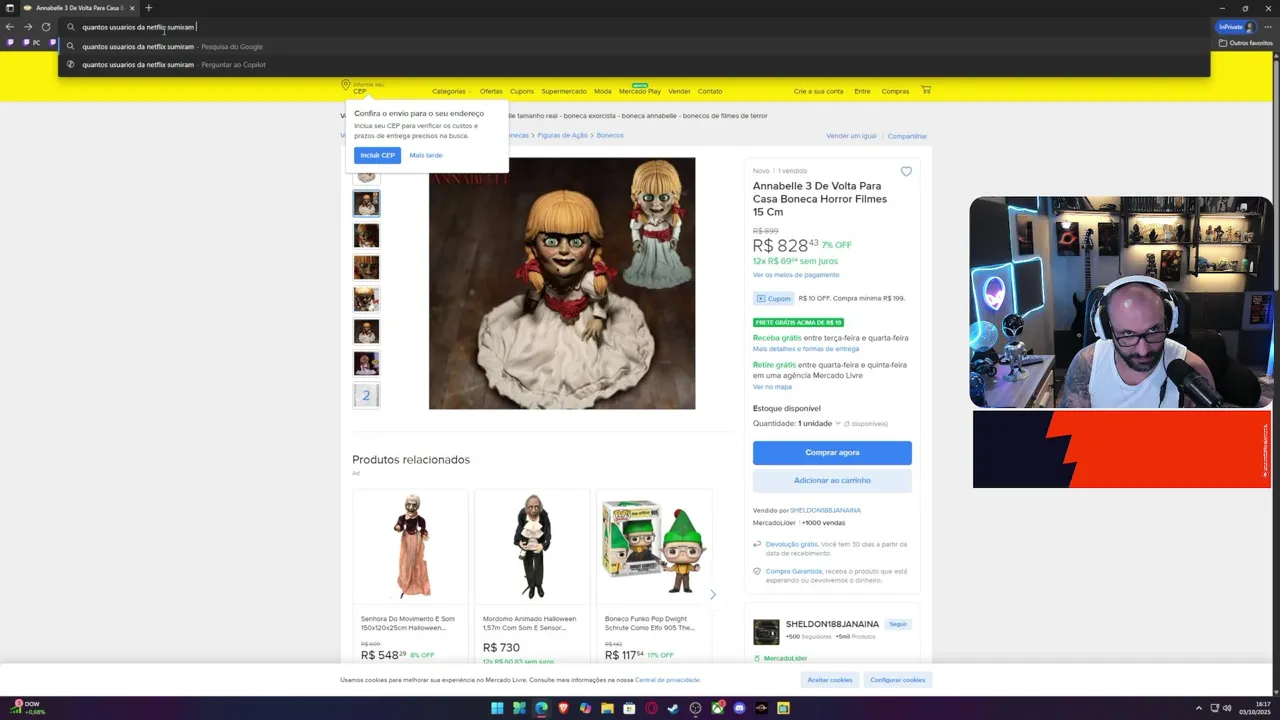Follow the seller with Seguir button
Viewport: 1280px width, 720px height.
pyautogui.click(x=898, y=624)
